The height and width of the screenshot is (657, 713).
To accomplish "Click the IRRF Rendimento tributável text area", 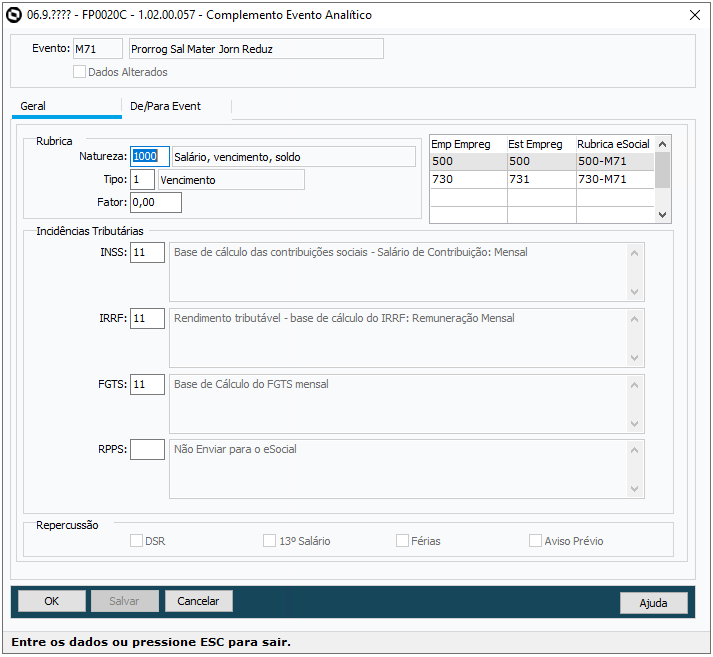I will [398, 338].
